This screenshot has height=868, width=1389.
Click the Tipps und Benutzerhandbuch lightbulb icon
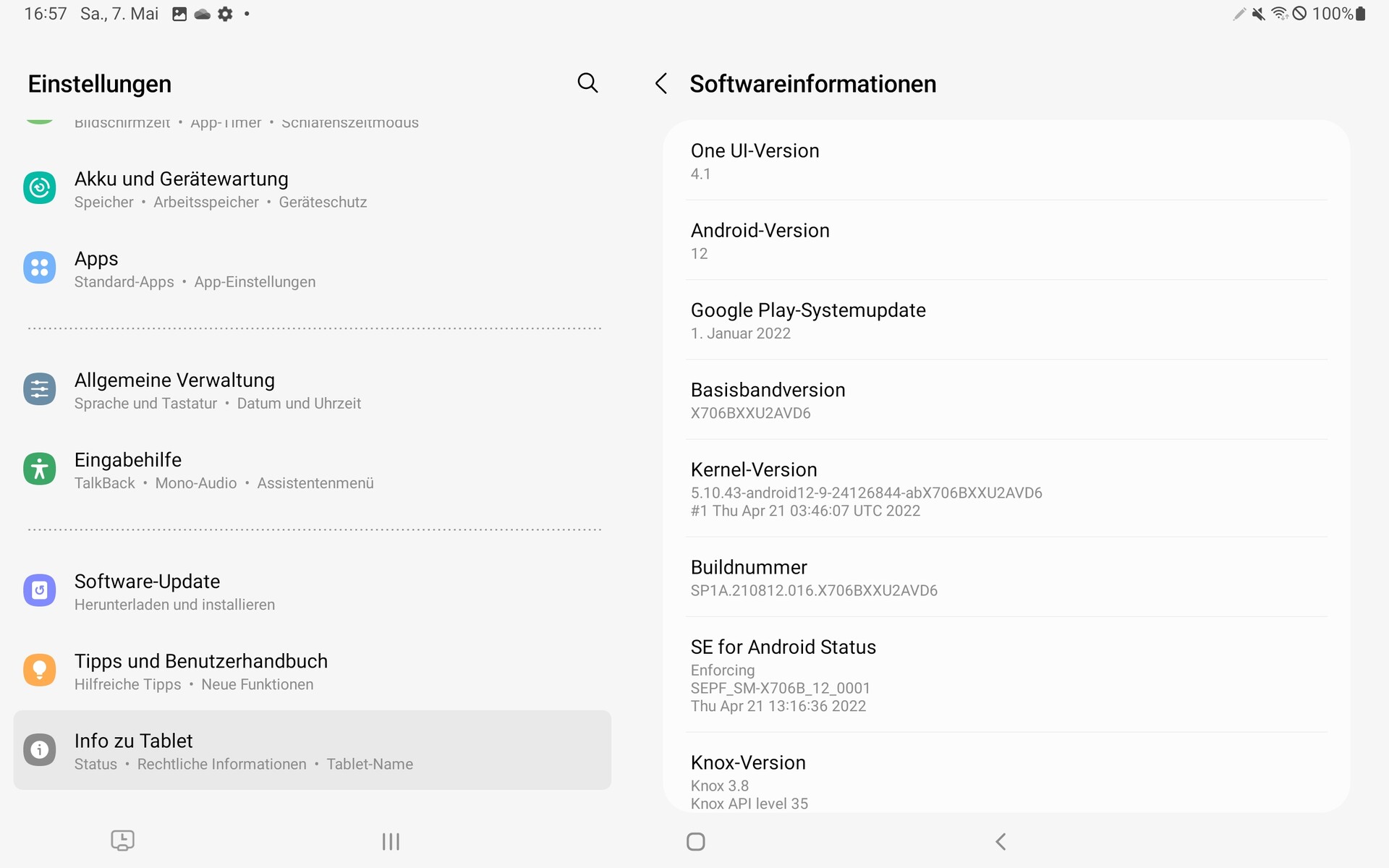click(x=40, y=671)
